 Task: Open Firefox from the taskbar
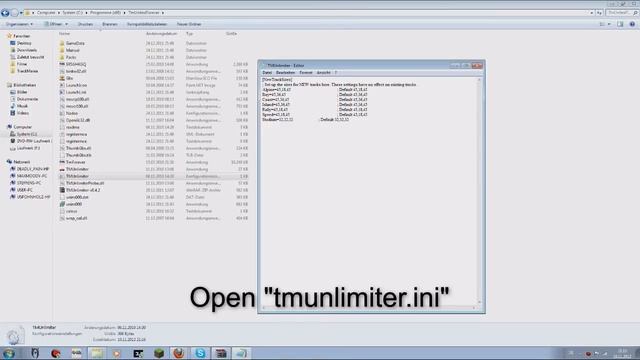point(179,353)
